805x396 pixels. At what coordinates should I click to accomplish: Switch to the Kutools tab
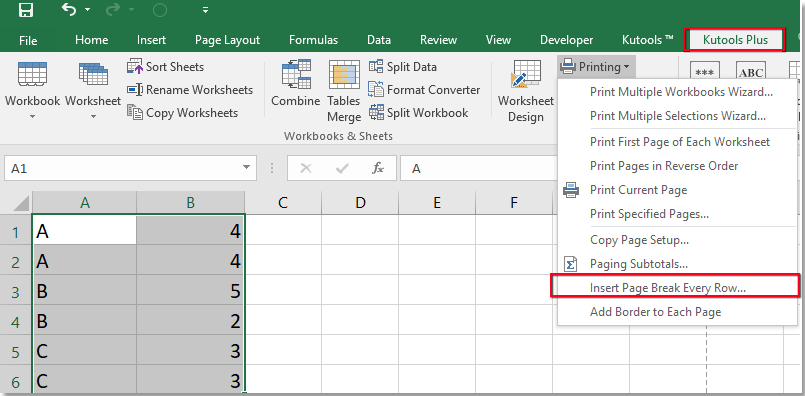pos(647,40)
